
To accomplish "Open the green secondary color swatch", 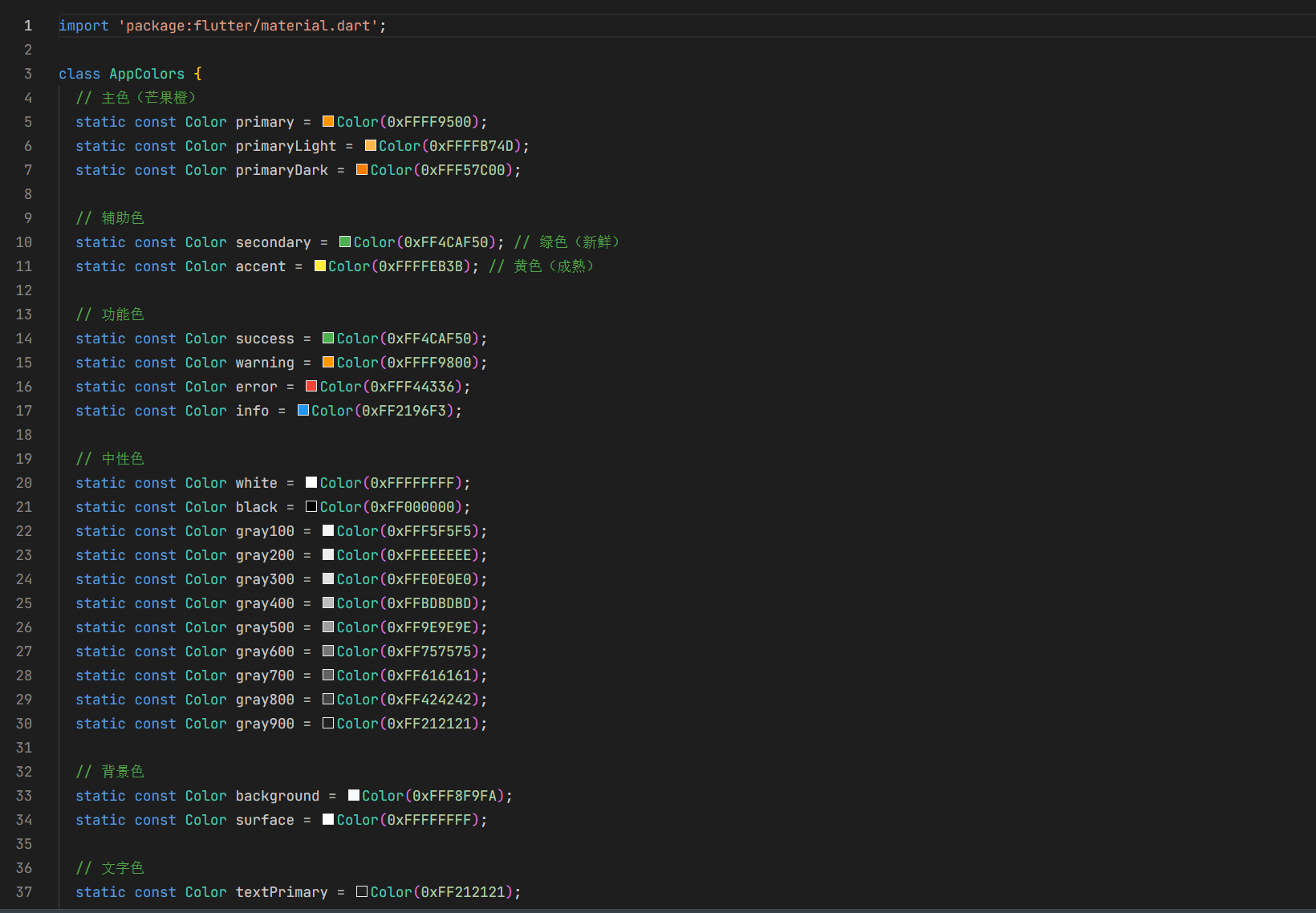I will pos(345,241).
